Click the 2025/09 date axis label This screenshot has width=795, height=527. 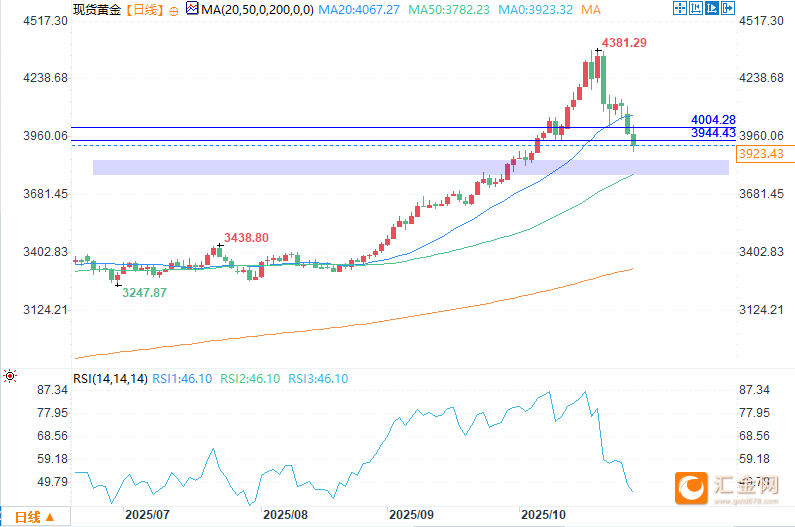411,515
